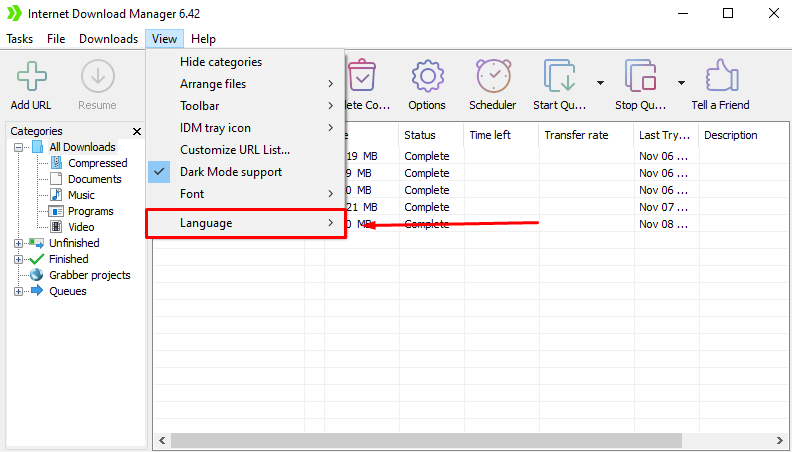The width and height of the screenshot is (792, 452).
Task: Click the horizontal scrollbar thumb
Action: pos(426,440)
